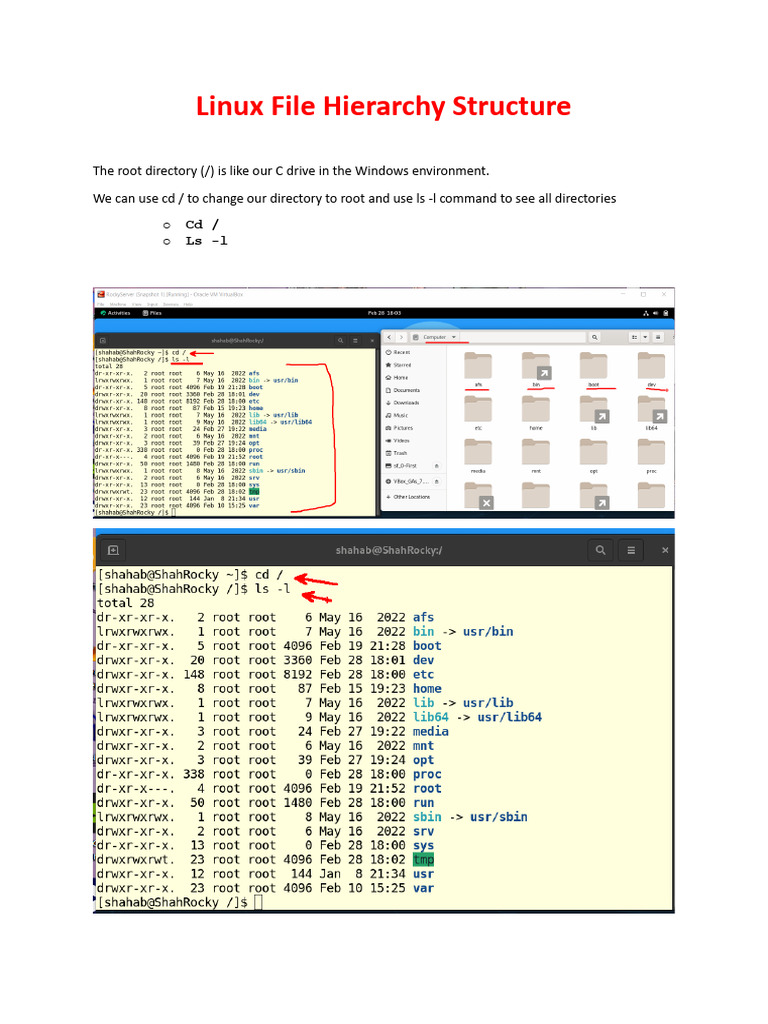Image resolution: width=768 pixels, height=1024 pixels.
Task: Click the new tab icon in enlarged terminal header
Action: pos(113,550)
